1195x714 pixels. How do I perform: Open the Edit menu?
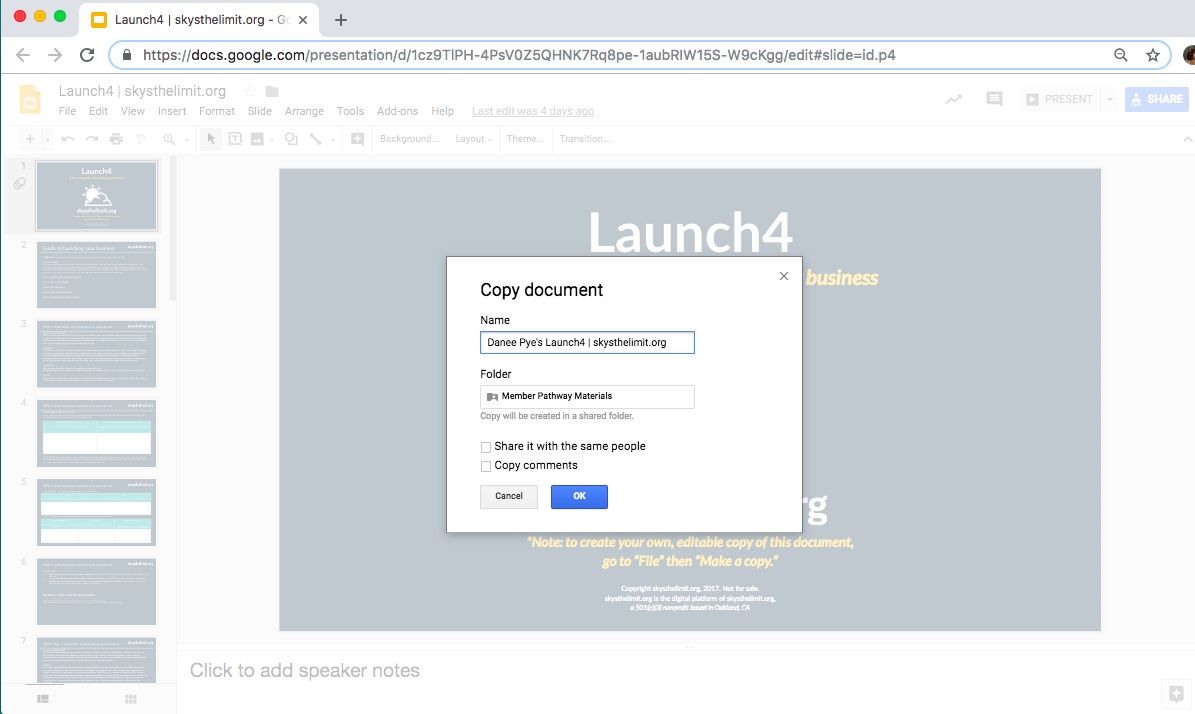pos(98,111)
